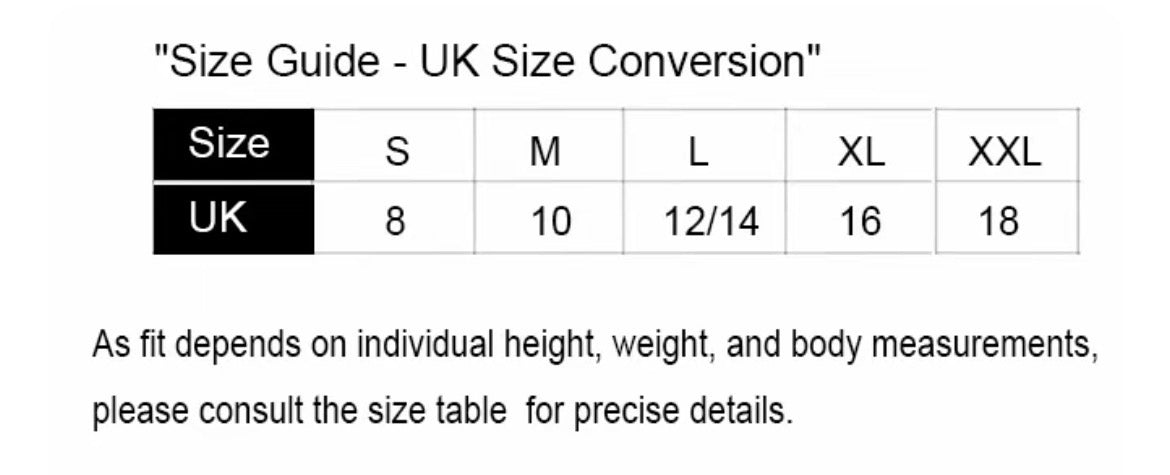Click the black Size header cell
This screenshot has width=1170, height=475.
pos(234,145)
